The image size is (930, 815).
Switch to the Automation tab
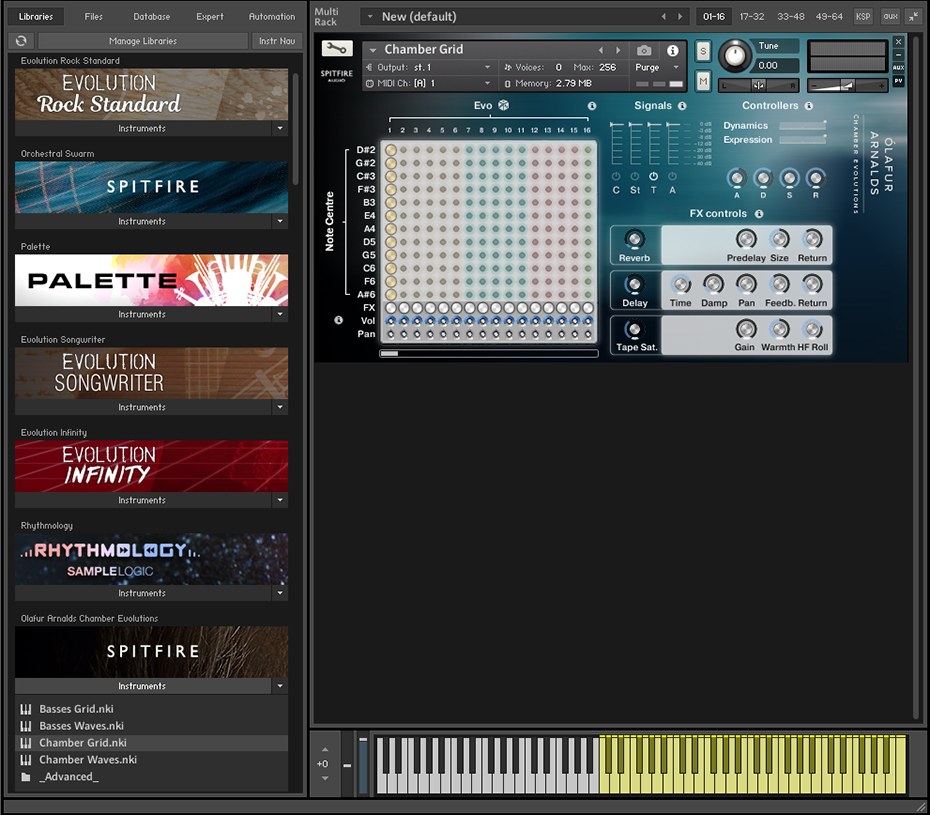(x=272, y=17)
